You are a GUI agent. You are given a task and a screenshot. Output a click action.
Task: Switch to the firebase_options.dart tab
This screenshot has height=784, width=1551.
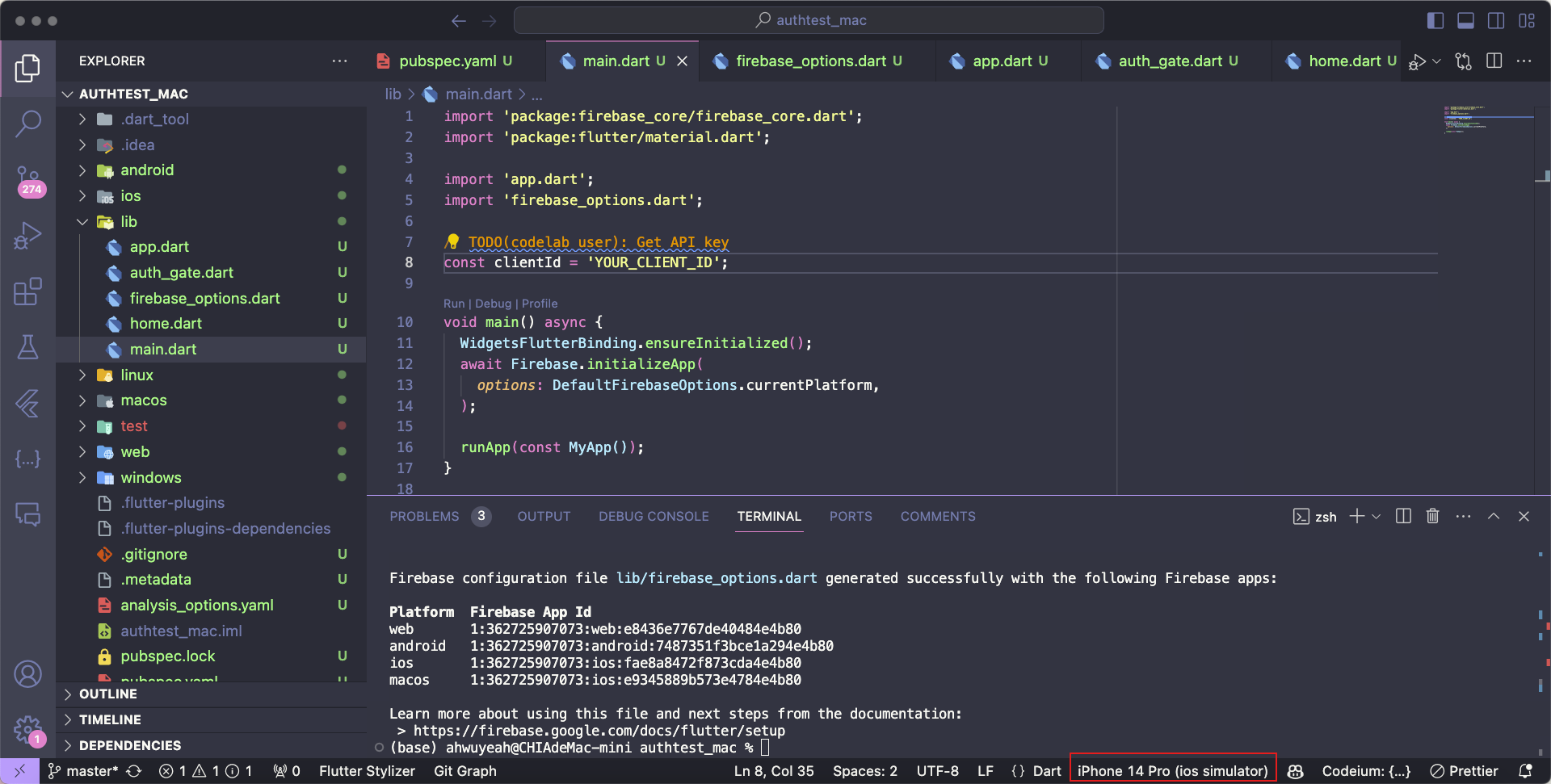pos(810,61)
